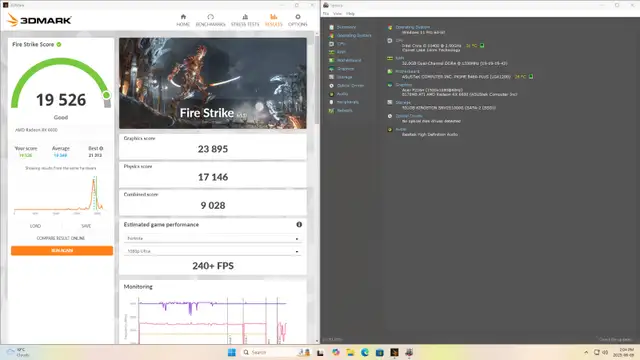Click the info icon beside Best score
The height and width of the screenshot is (360, 640).
coord(101,148)
